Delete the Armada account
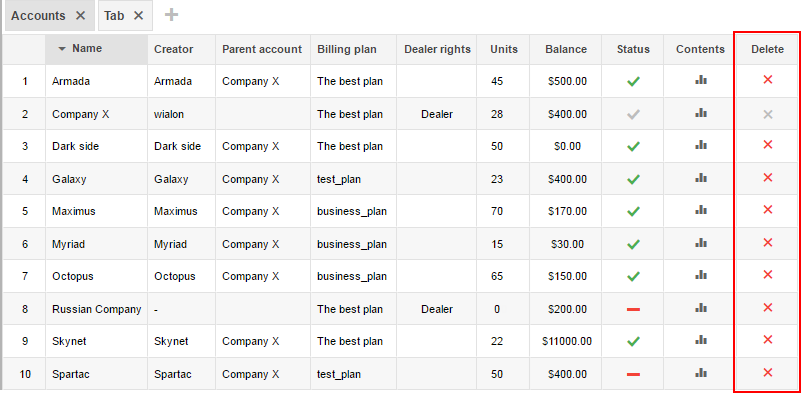 [x=767, y=79]
